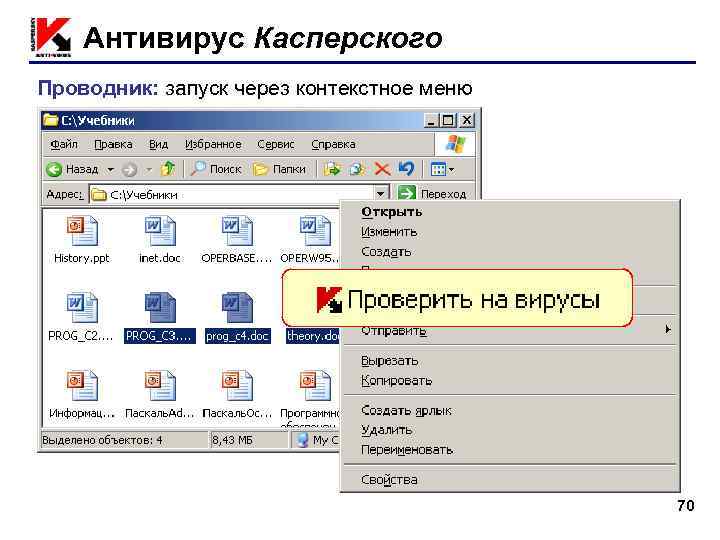Click the C:\Учебники address input field
This screenshot has width=720, height=540.
pos(231,195)
